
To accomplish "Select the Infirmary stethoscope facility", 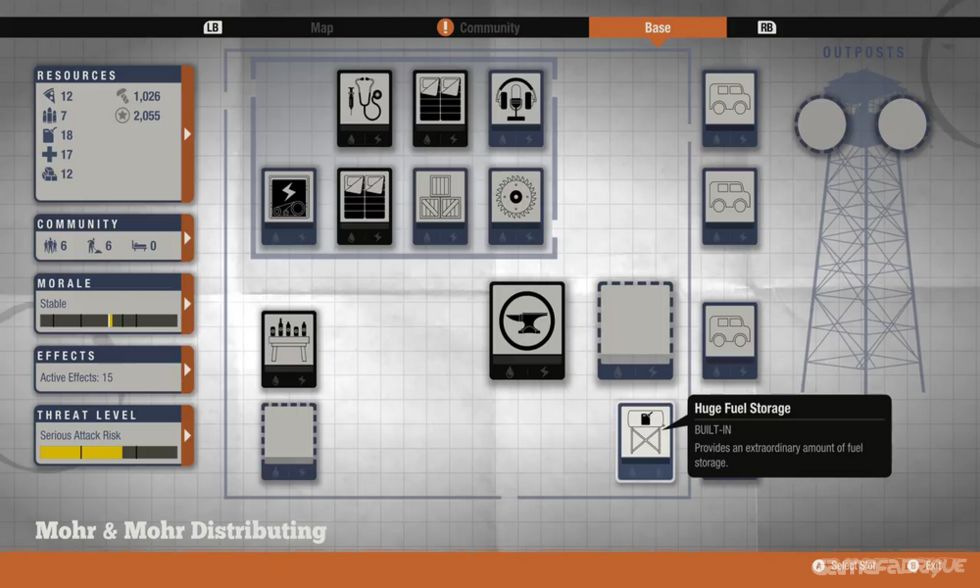I will coord(364,109).
